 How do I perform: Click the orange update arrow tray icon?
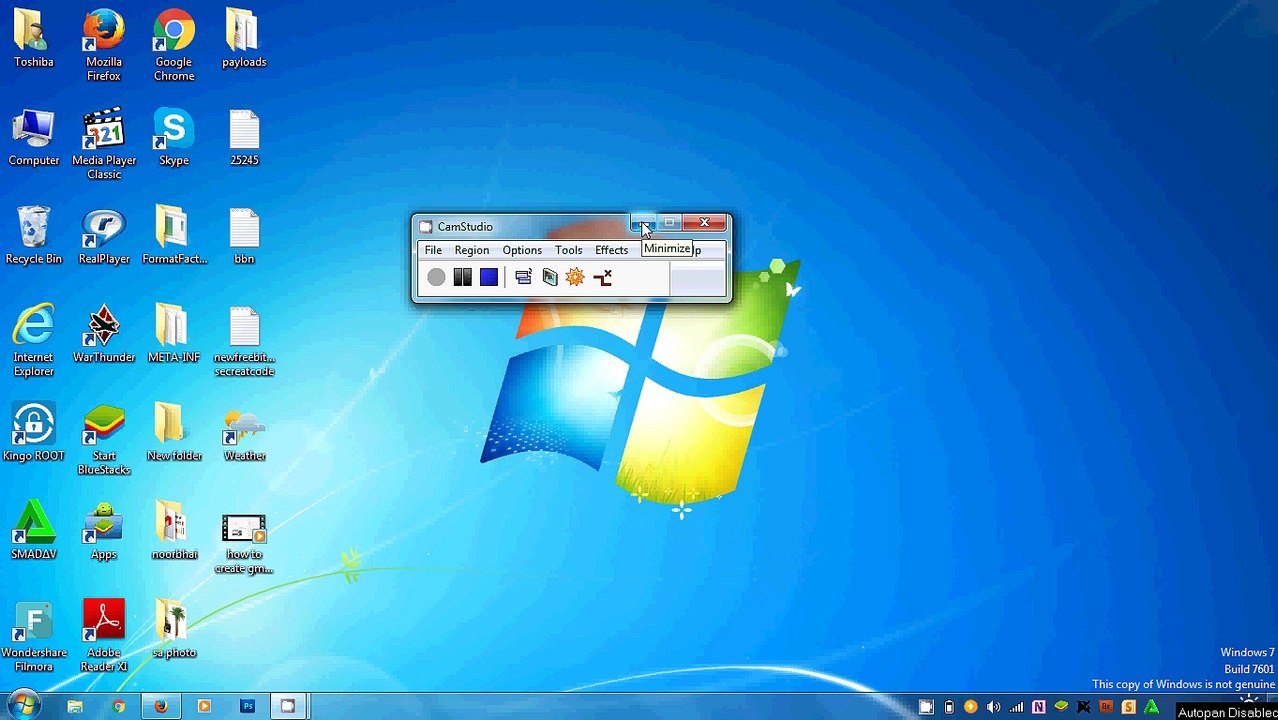[x=971, y=708]
